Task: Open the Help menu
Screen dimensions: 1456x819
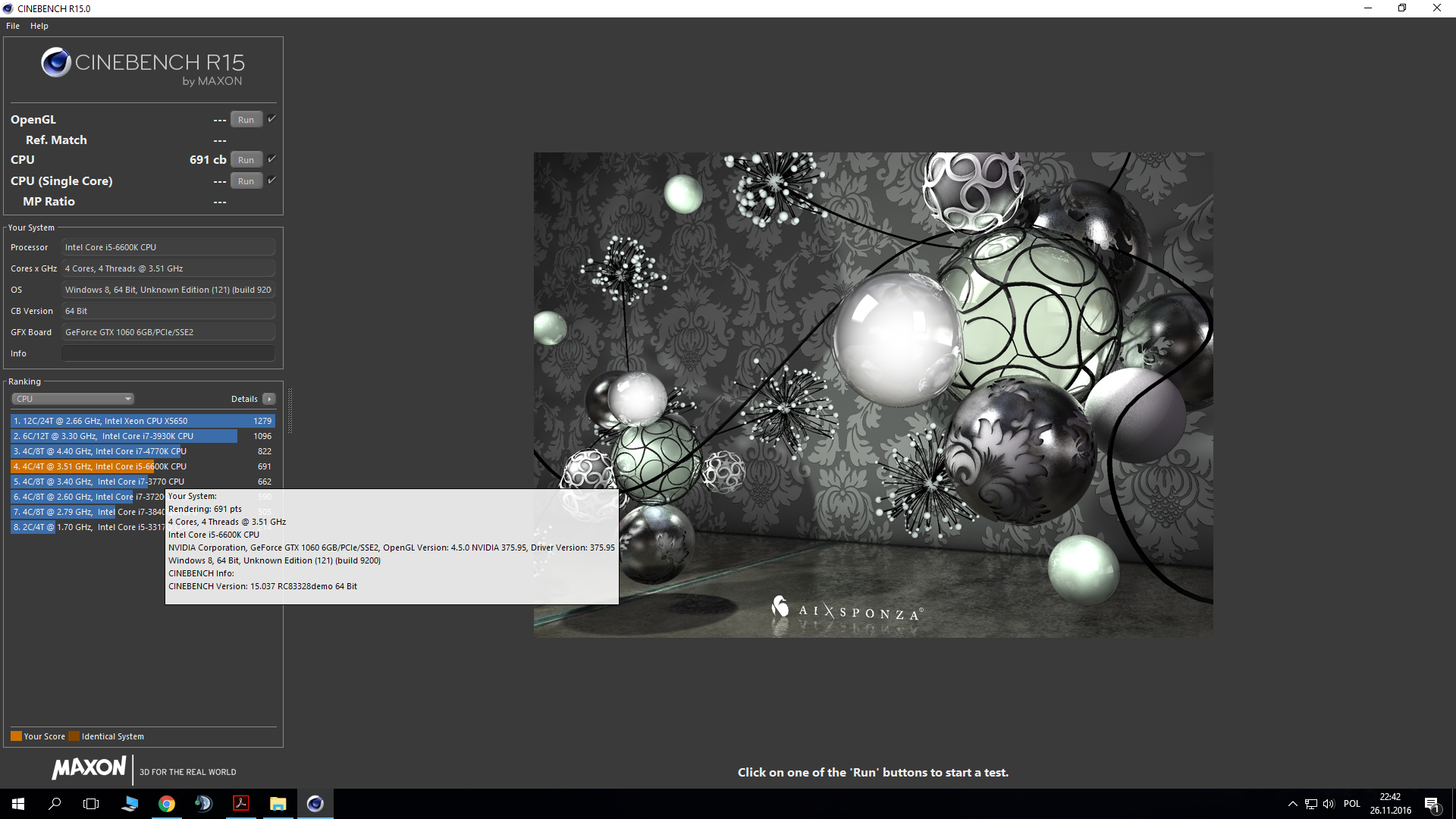Action: [39, 26]
